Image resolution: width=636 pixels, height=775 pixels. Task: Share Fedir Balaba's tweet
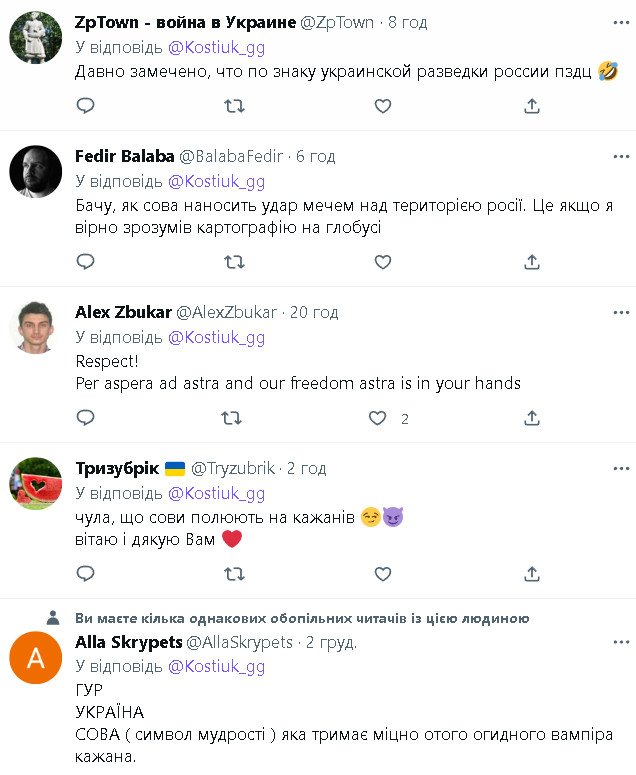coord(532,261)
